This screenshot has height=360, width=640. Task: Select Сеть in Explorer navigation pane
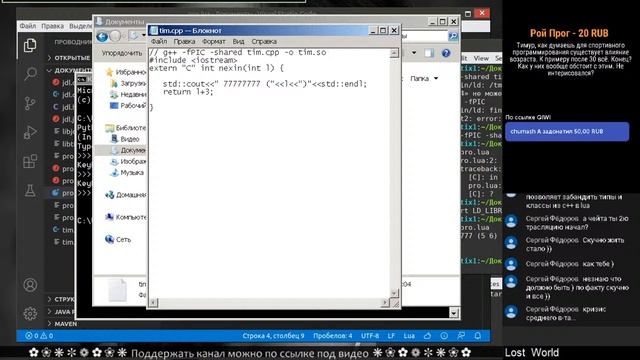point(118,240)
